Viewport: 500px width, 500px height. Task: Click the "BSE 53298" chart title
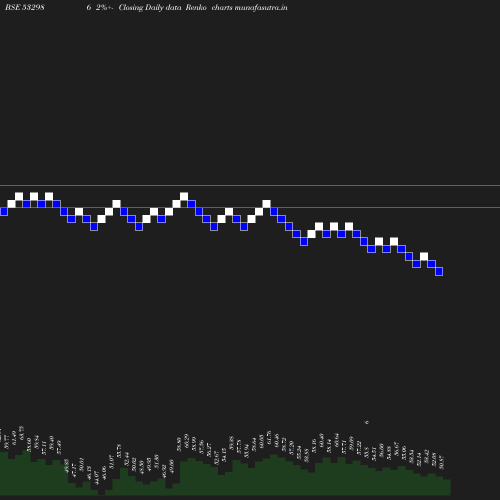point(25,7)
